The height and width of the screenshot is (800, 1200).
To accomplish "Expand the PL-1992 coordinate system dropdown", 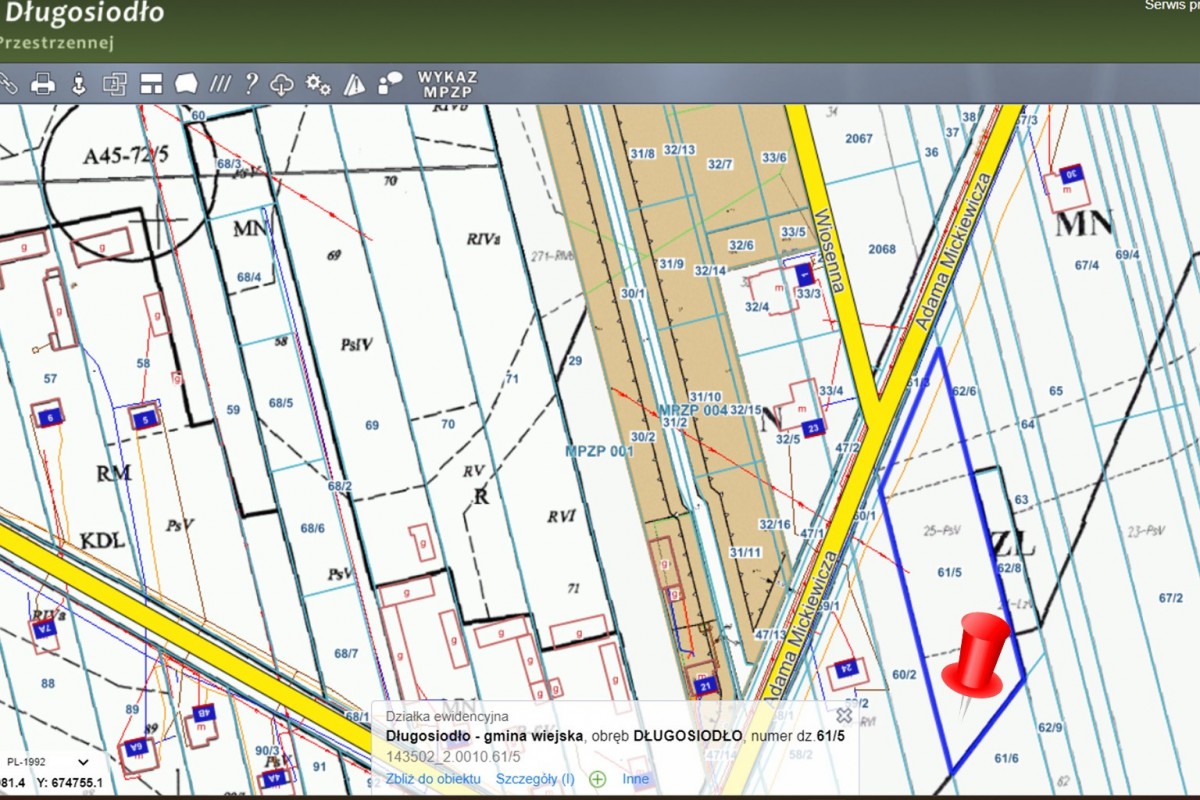I will [83, 762].
